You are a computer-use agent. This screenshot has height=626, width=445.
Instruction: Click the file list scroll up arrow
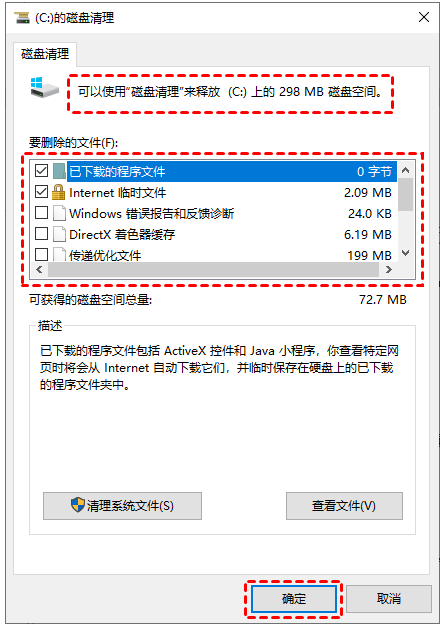[405, 170]
